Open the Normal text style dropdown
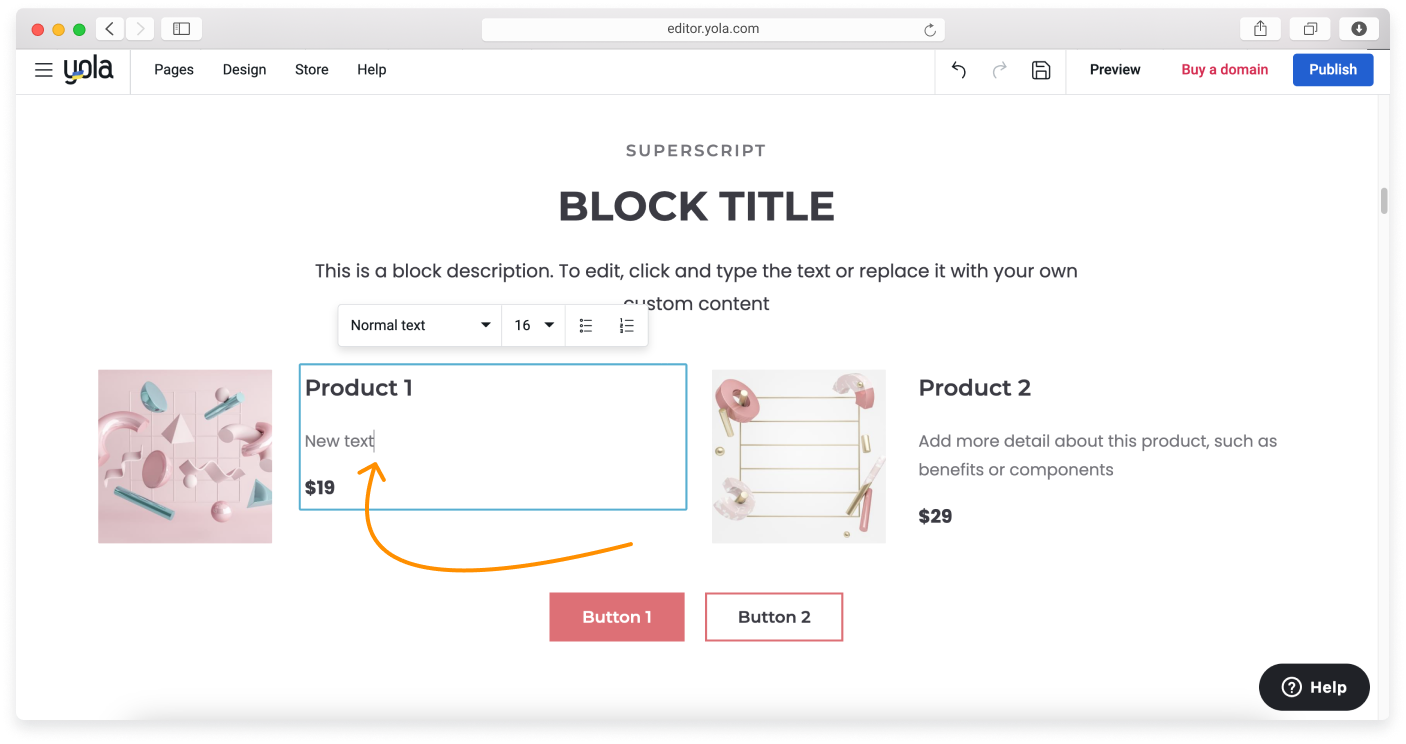Image resolution: width=1406 pixels, height=744 pixels. [x=419, y=325]
